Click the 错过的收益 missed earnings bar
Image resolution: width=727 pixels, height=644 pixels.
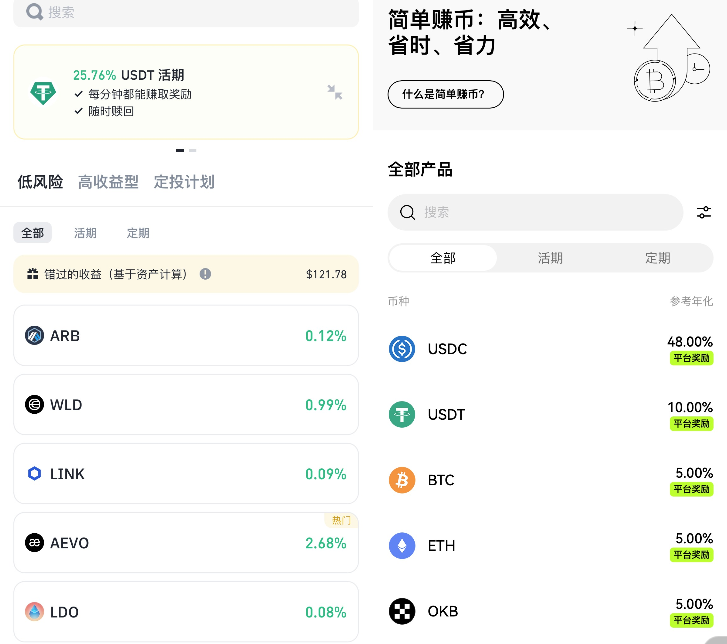point(186,274)
